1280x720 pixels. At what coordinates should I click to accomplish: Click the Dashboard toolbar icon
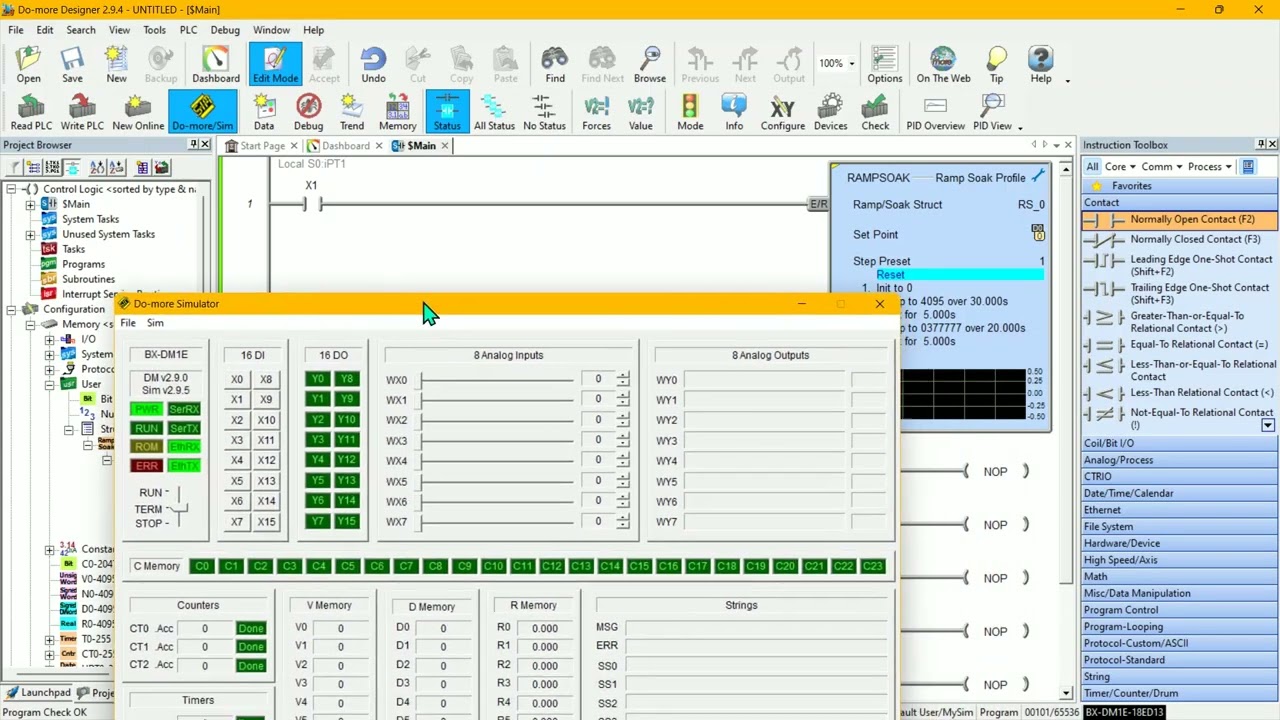pyautogui.click(x=216, y=65)
